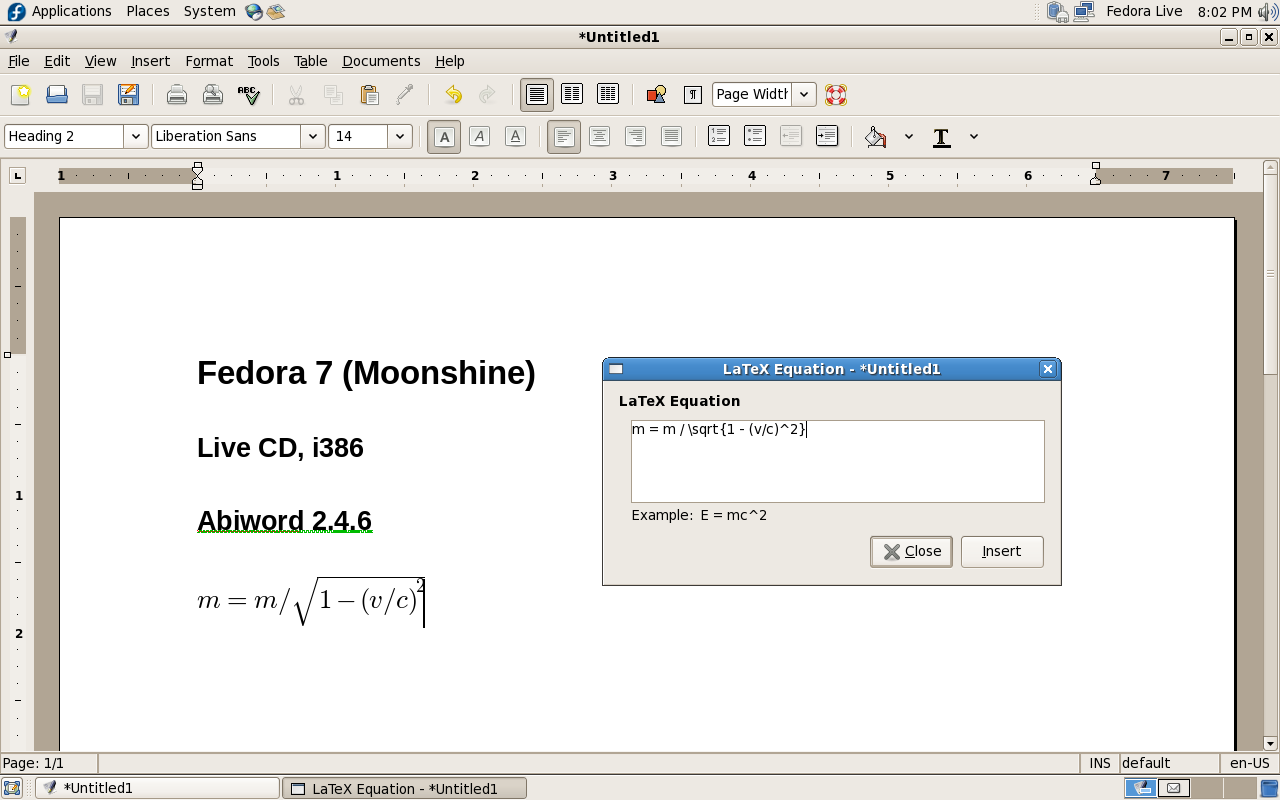
Task: Open the Fedora Applications menu icon
Action: click(16, 12)
